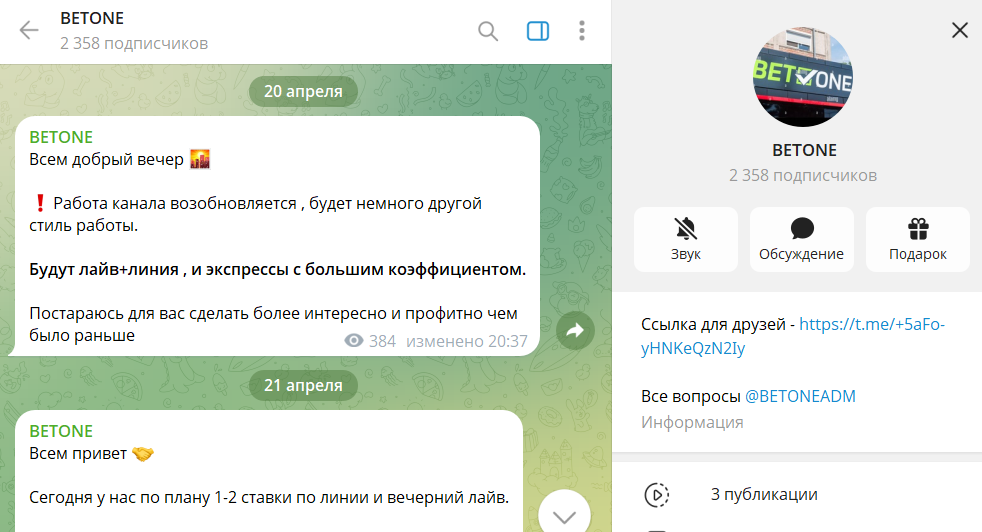
Task: Click the 'Работа канала возобновляется' line
Action: (256, 214)
